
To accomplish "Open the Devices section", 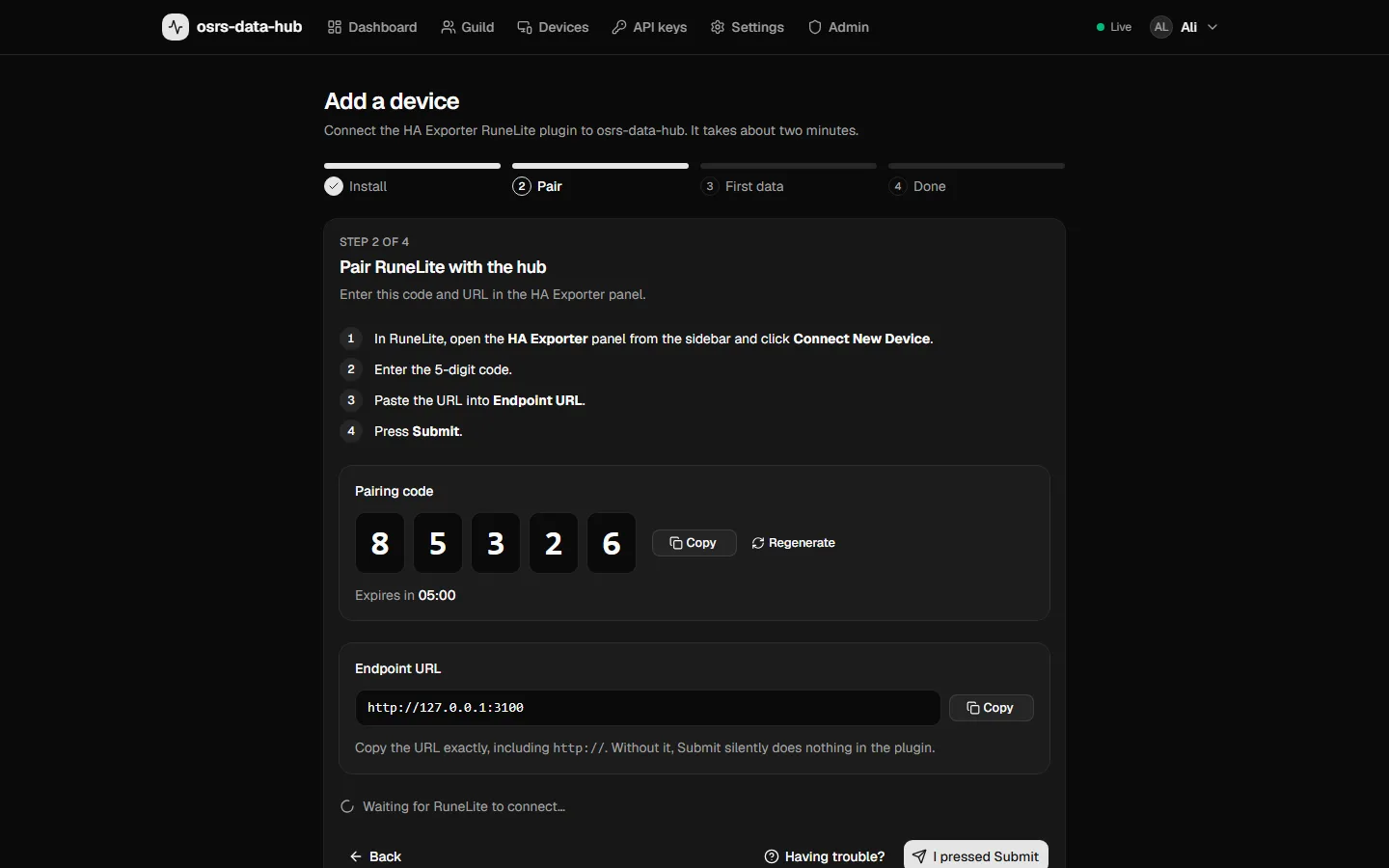I will pyautogui.click(x=553, y=27).
